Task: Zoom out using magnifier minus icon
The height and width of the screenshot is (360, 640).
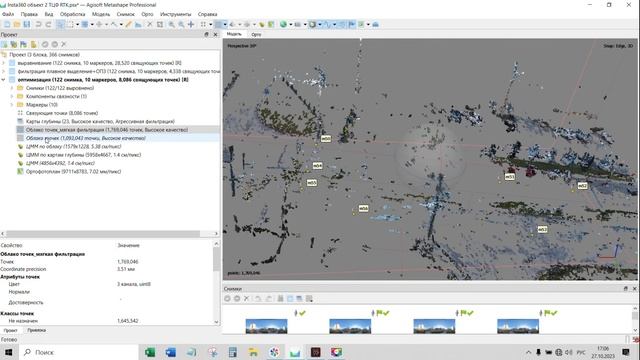Action: point(181,24)
